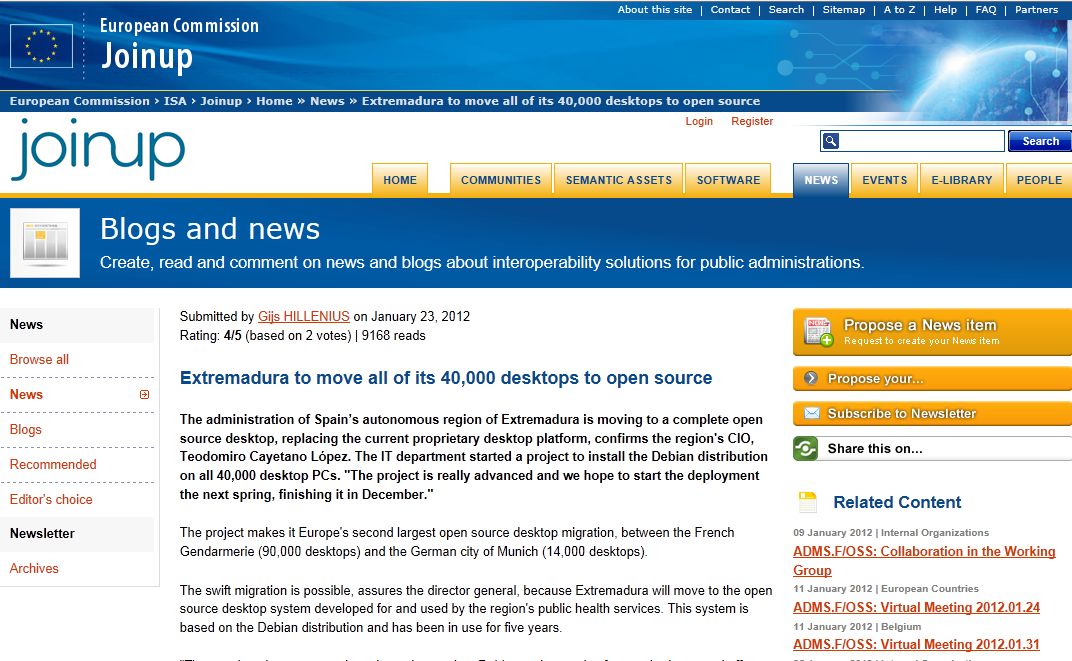Click the envelope icon on Subscribe to Newsletter
Image resolution: width=1072 pixels, height=661 pixels.
(x=812, y=413)
